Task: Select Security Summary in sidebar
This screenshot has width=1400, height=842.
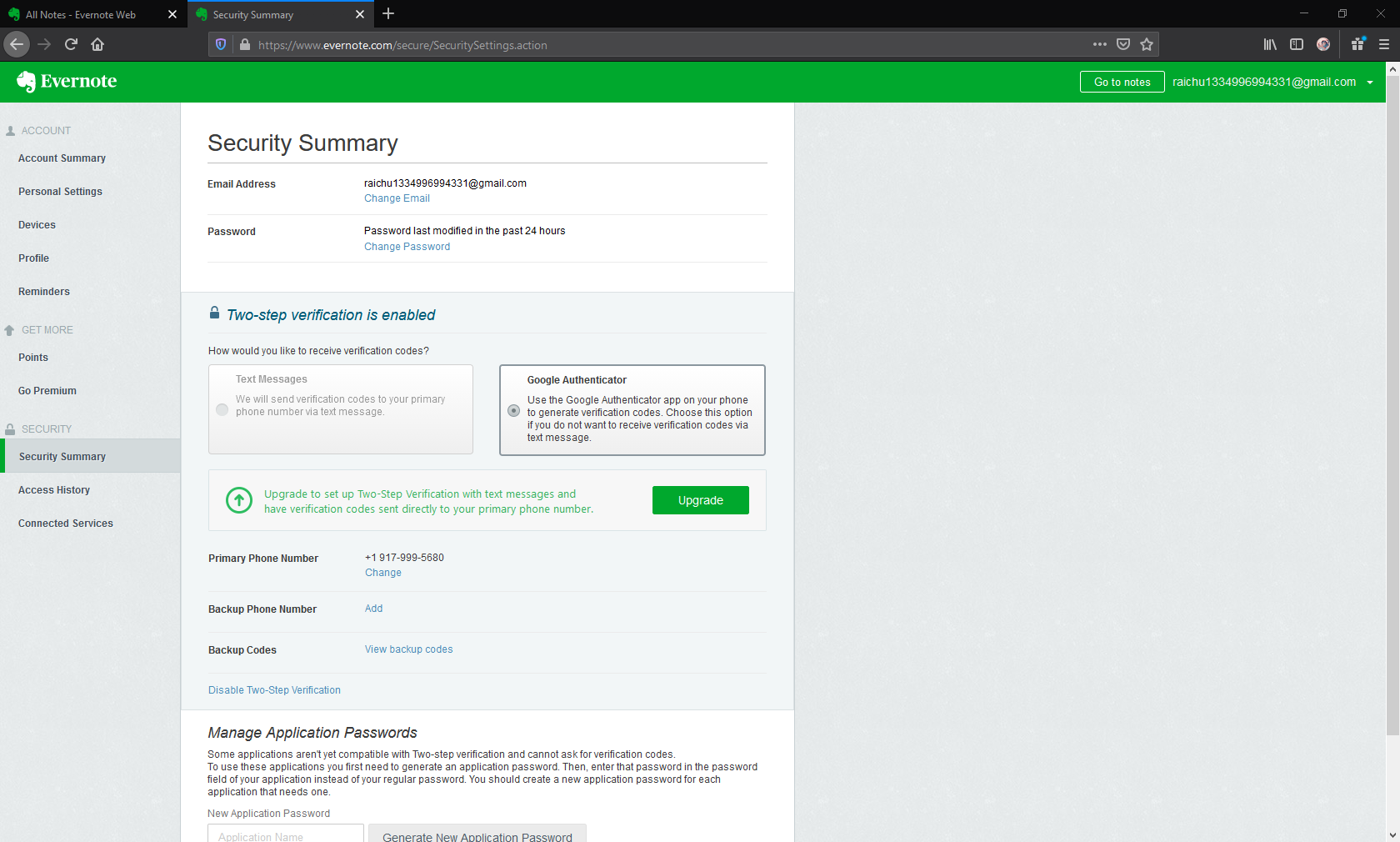Action: pos(90,456)
